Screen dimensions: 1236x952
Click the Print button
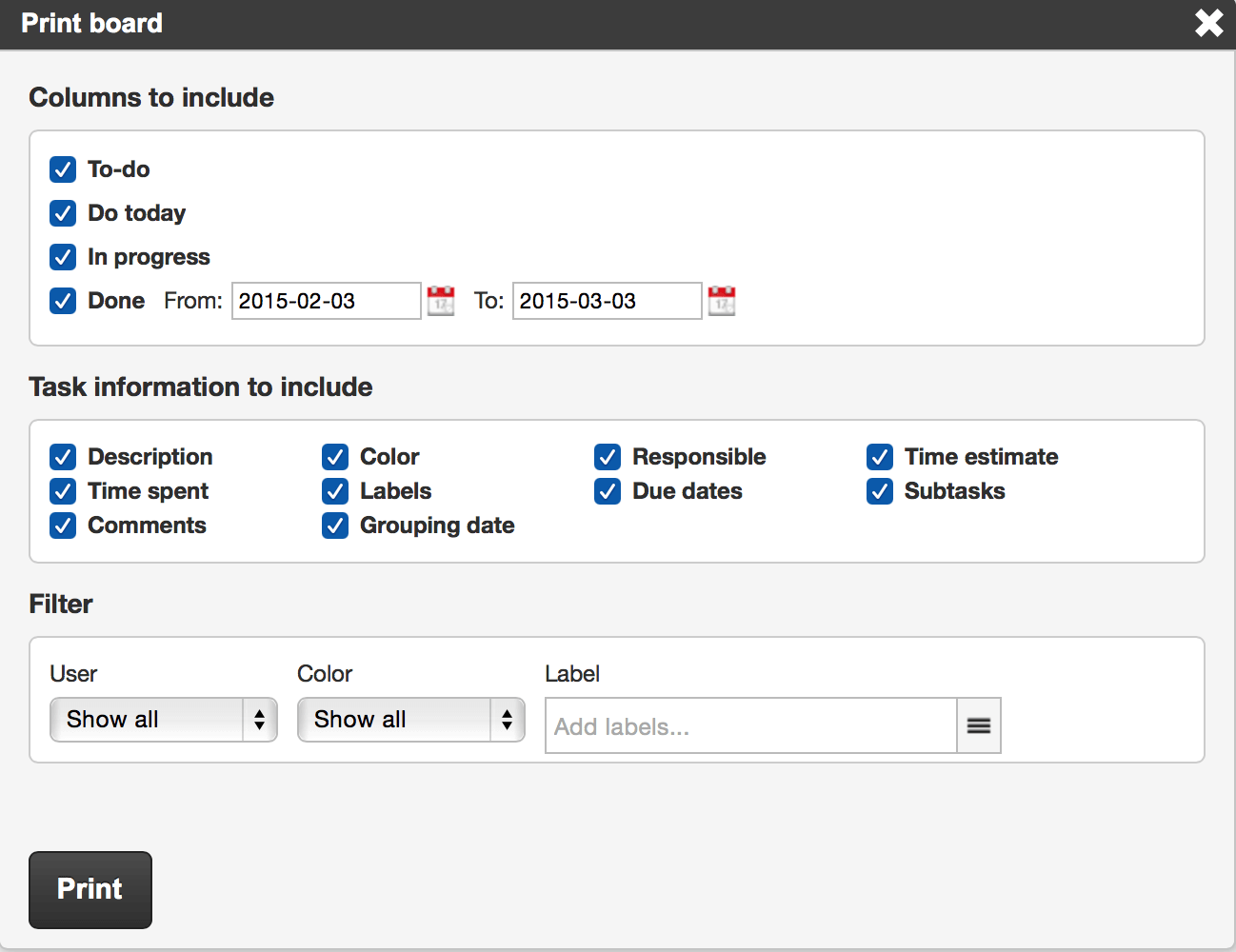coord(90,890)
